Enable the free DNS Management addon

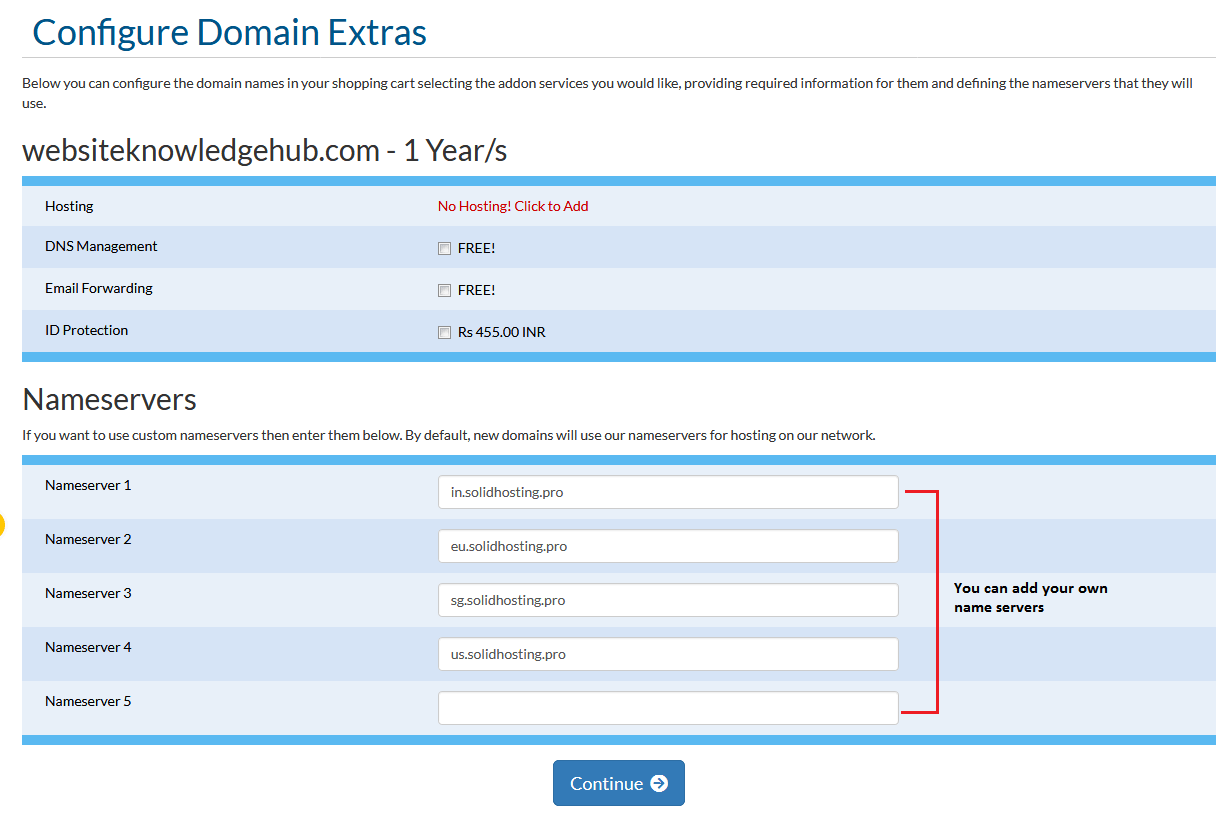click(x=444, y=248)
